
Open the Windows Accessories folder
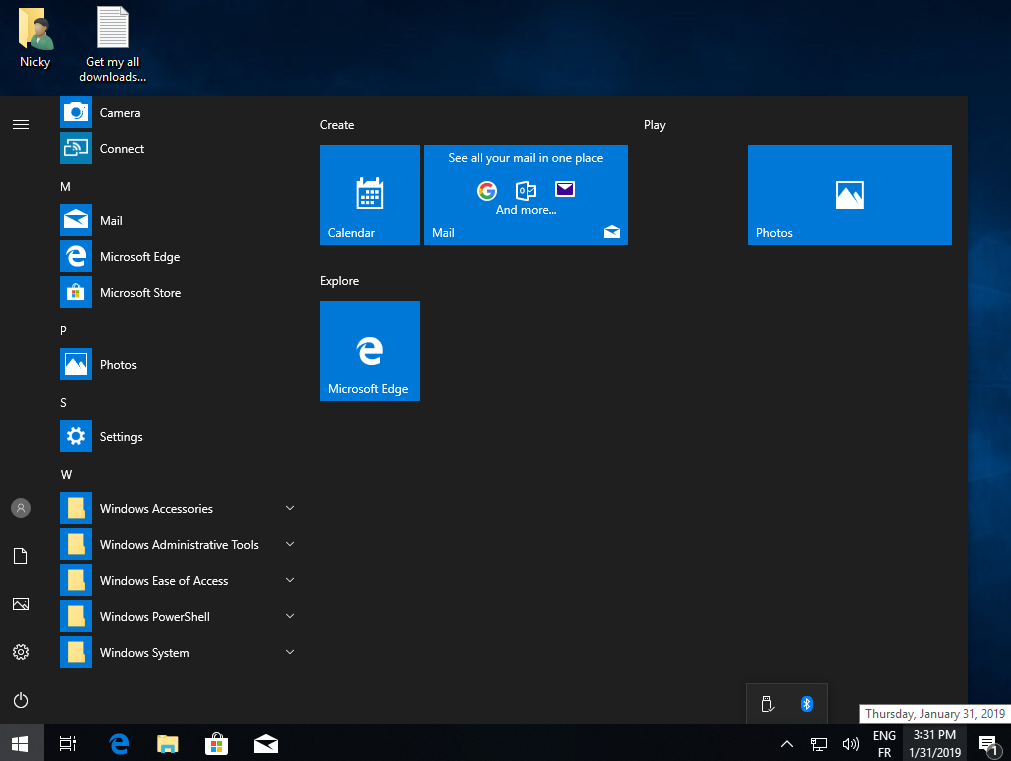179,509
